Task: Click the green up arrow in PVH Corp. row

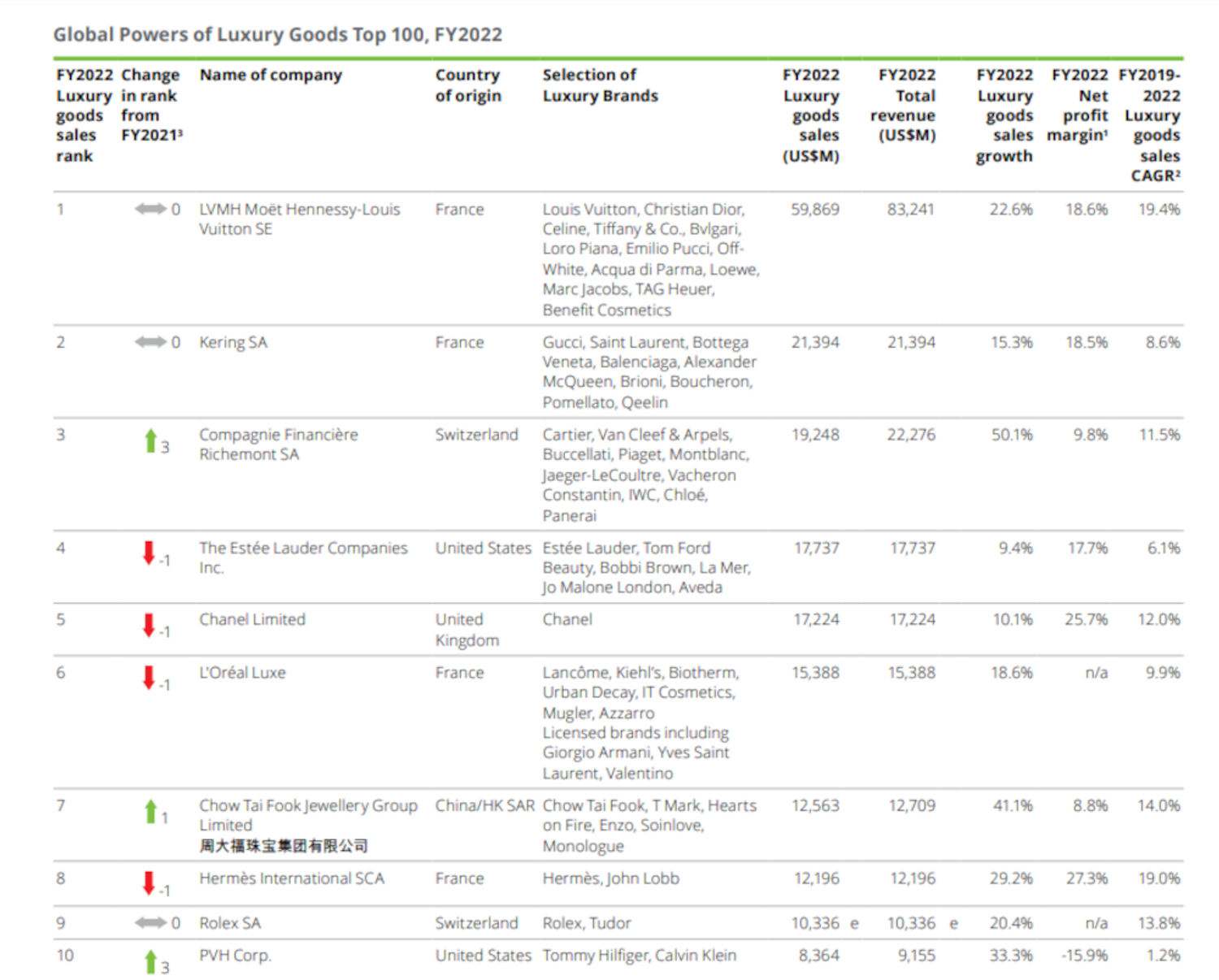Action: coord(150,961)
